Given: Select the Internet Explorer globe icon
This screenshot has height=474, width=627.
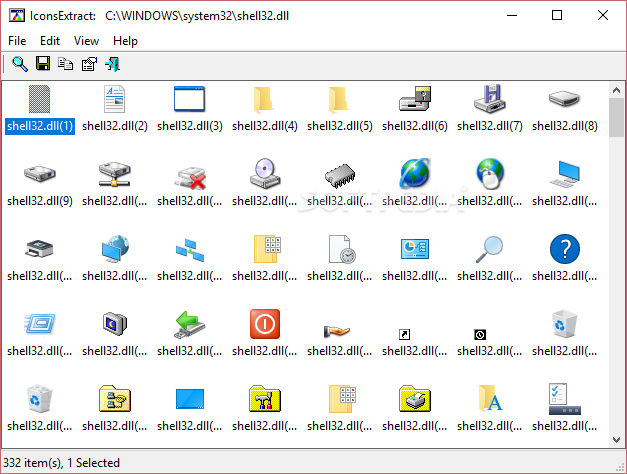Looking at the screenshot, I should [415, 173].
